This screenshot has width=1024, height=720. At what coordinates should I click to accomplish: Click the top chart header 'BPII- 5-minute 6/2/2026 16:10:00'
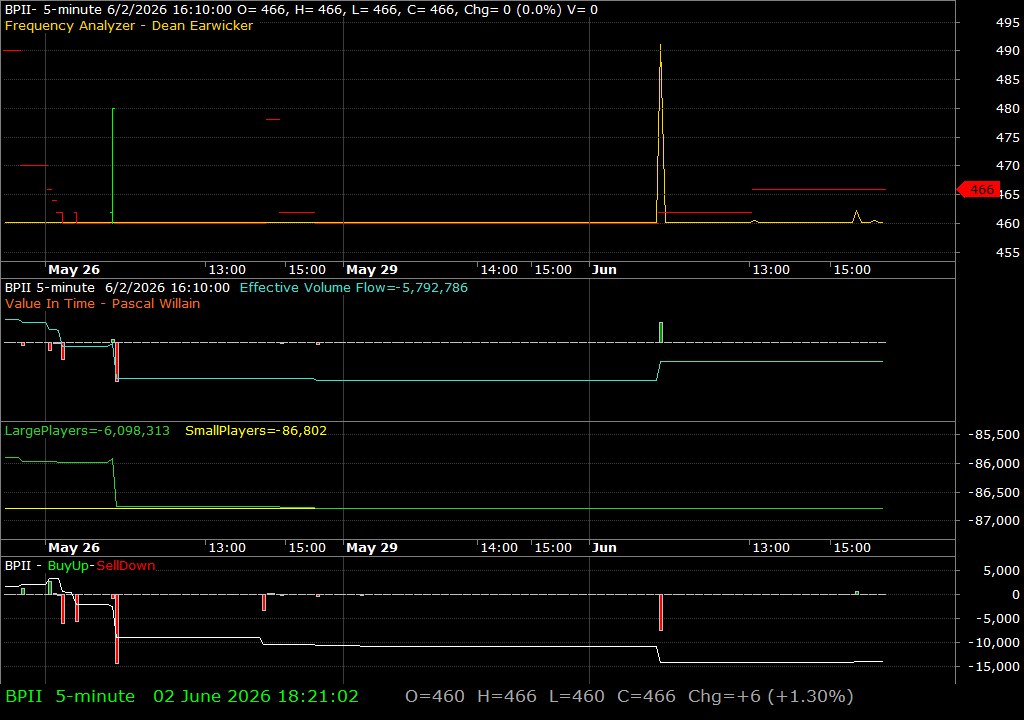[x=118, y=10]
